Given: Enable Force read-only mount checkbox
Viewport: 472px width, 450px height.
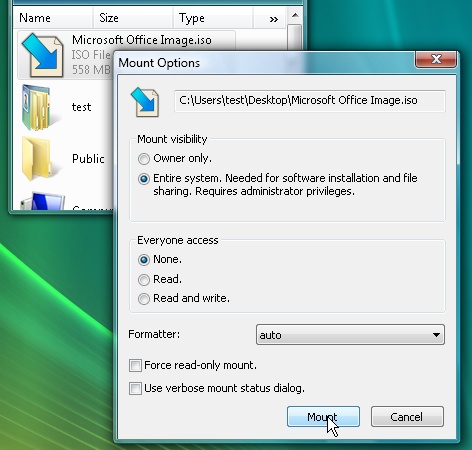Looking at the screenshot, I should pyautogui.click(x=135, y=365).
